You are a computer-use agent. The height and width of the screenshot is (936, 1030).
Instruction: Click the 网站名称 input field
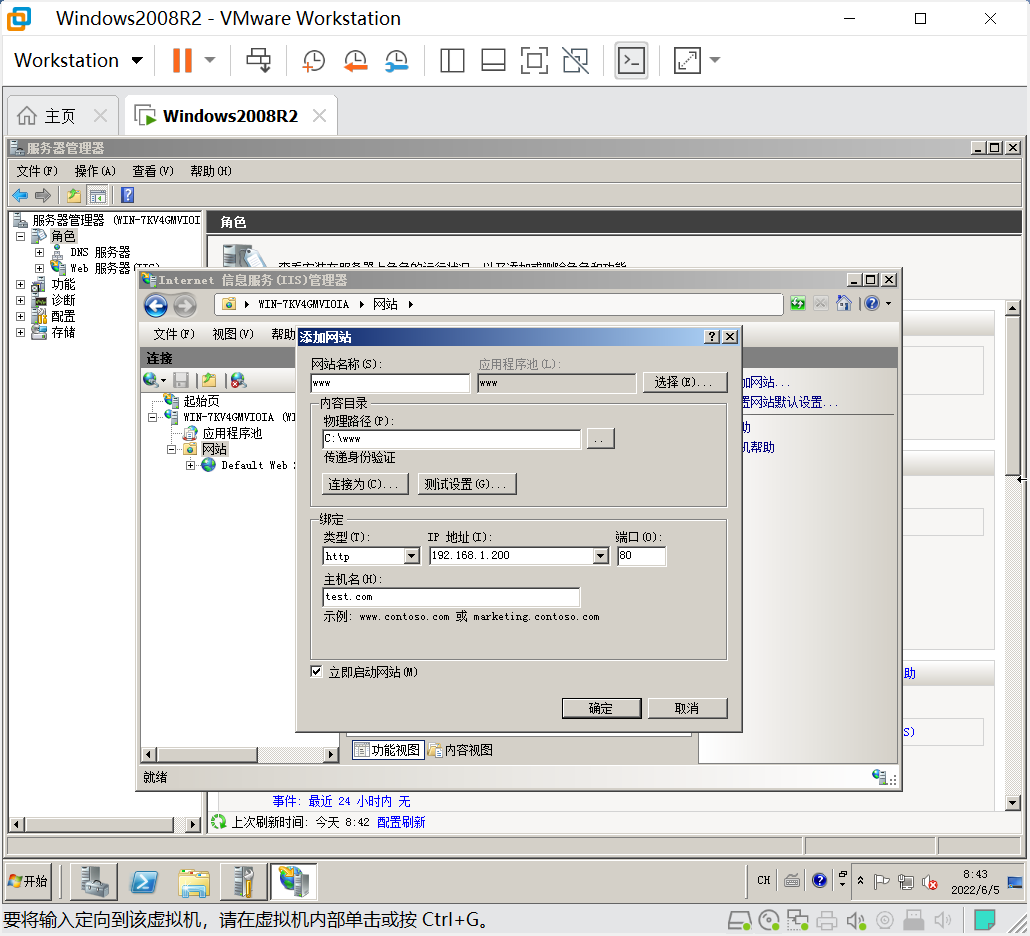(390, 383)
